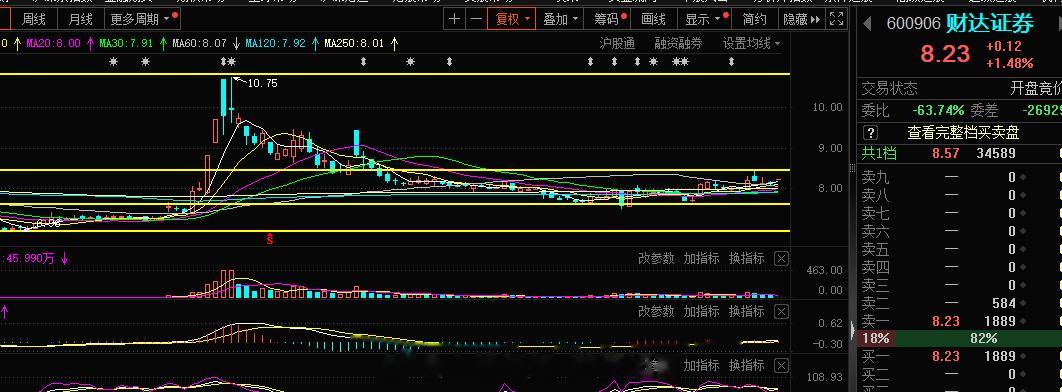Click white up arrow after MA250 value

click(x=394, y=44)
